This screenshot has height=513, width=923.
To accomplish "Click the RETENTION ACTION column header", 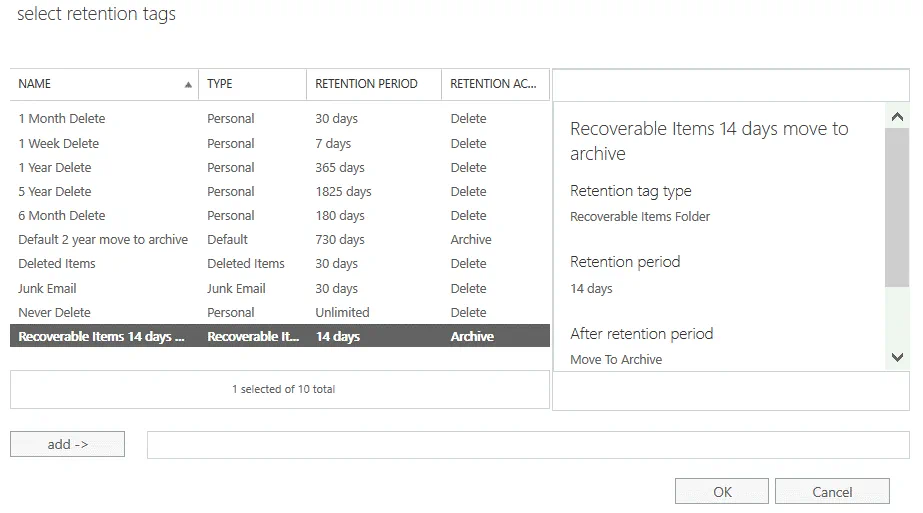I will pyautogui.click(x=494, y=84).
